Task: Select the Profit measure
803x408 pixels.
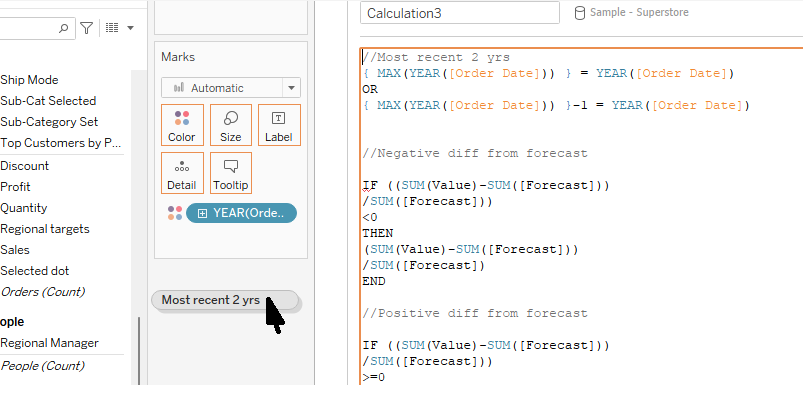Action: [x=16, y=187]
